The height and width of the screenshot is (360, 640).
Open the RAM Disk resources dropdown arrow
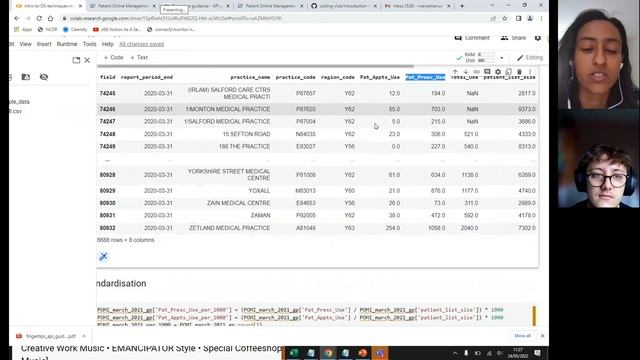502,58
